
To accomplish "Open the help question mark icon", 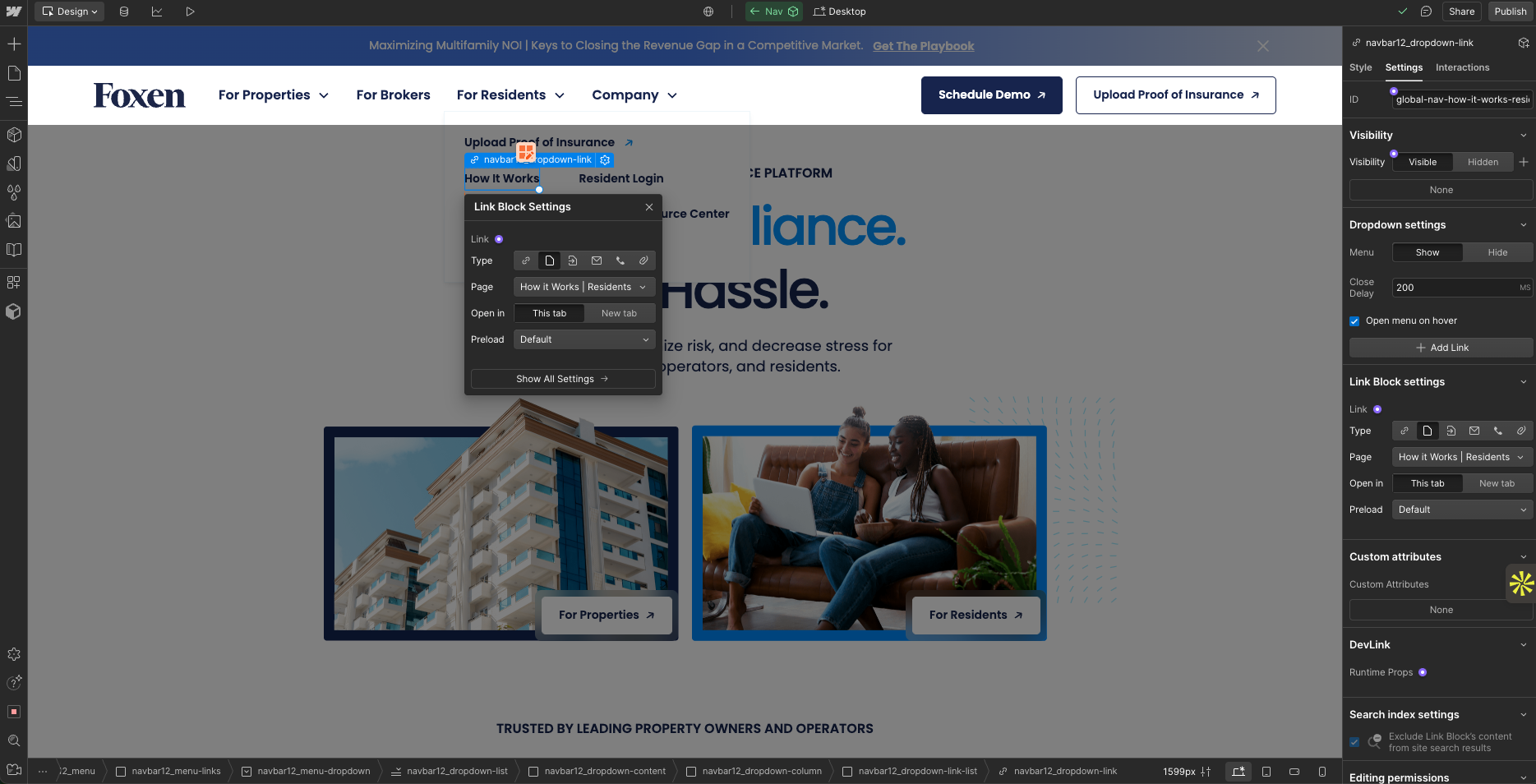I will tap(14, 683).
